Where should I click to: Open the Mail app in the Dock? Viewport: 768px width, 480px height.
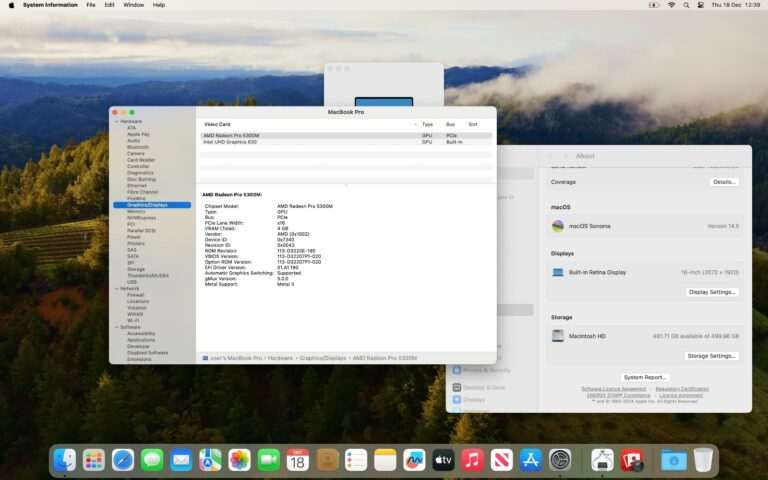pyautogui.click(x=181, y=460)
